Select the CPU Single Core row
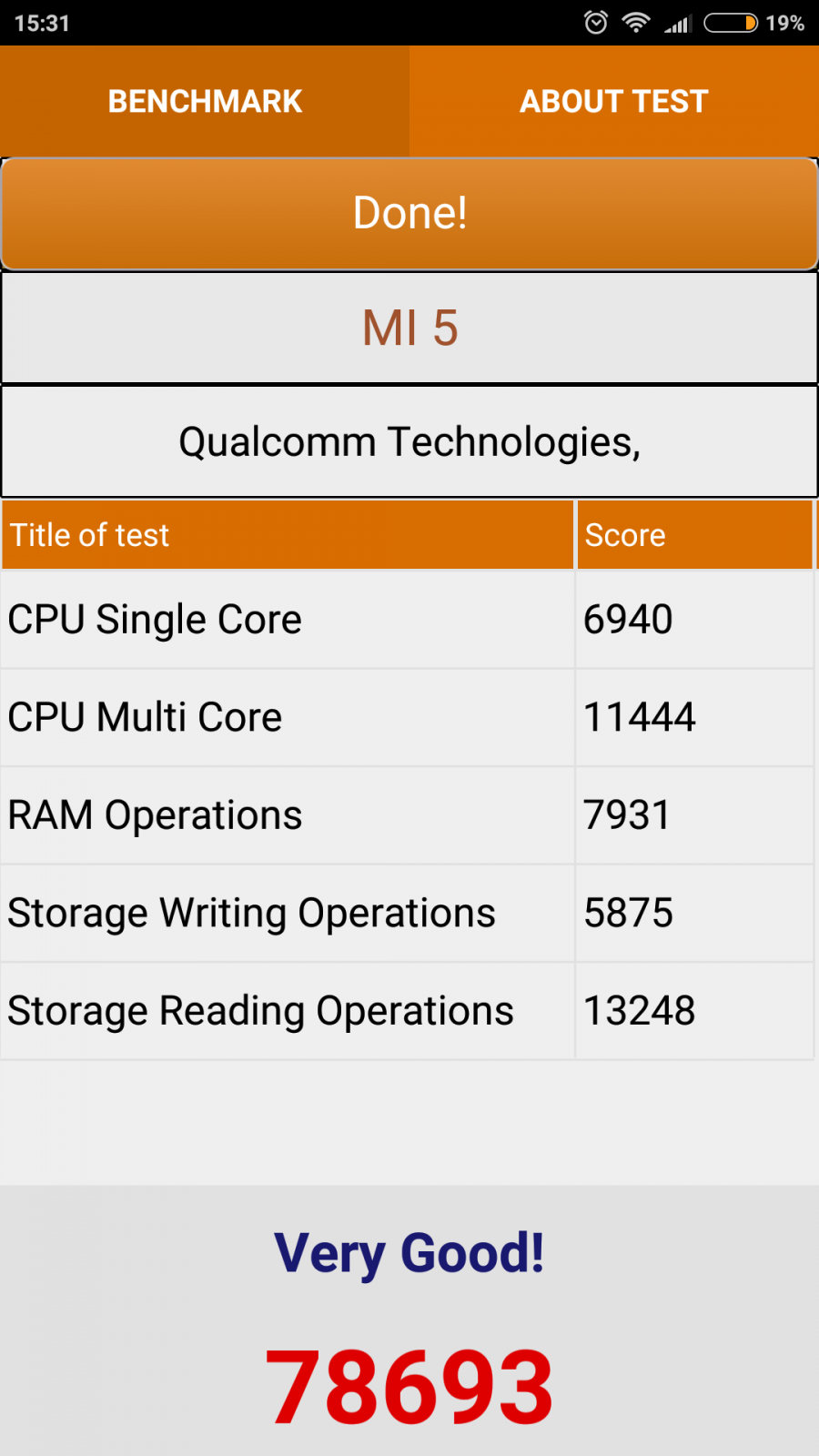 [407, 620]
